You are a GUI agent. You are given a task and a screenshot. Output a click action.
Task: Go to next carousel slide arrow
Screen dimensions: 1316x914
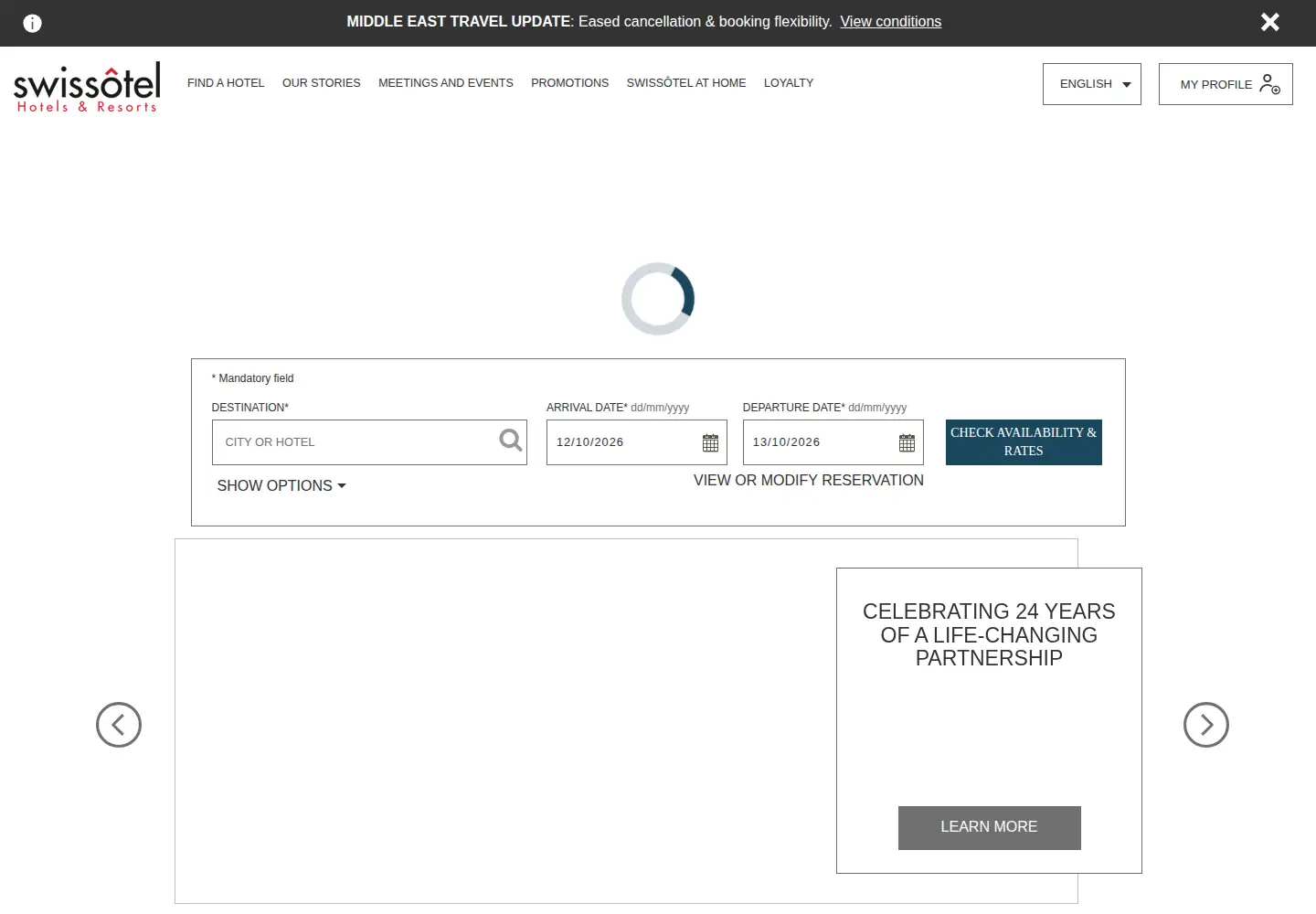(x=1206, y=725)
